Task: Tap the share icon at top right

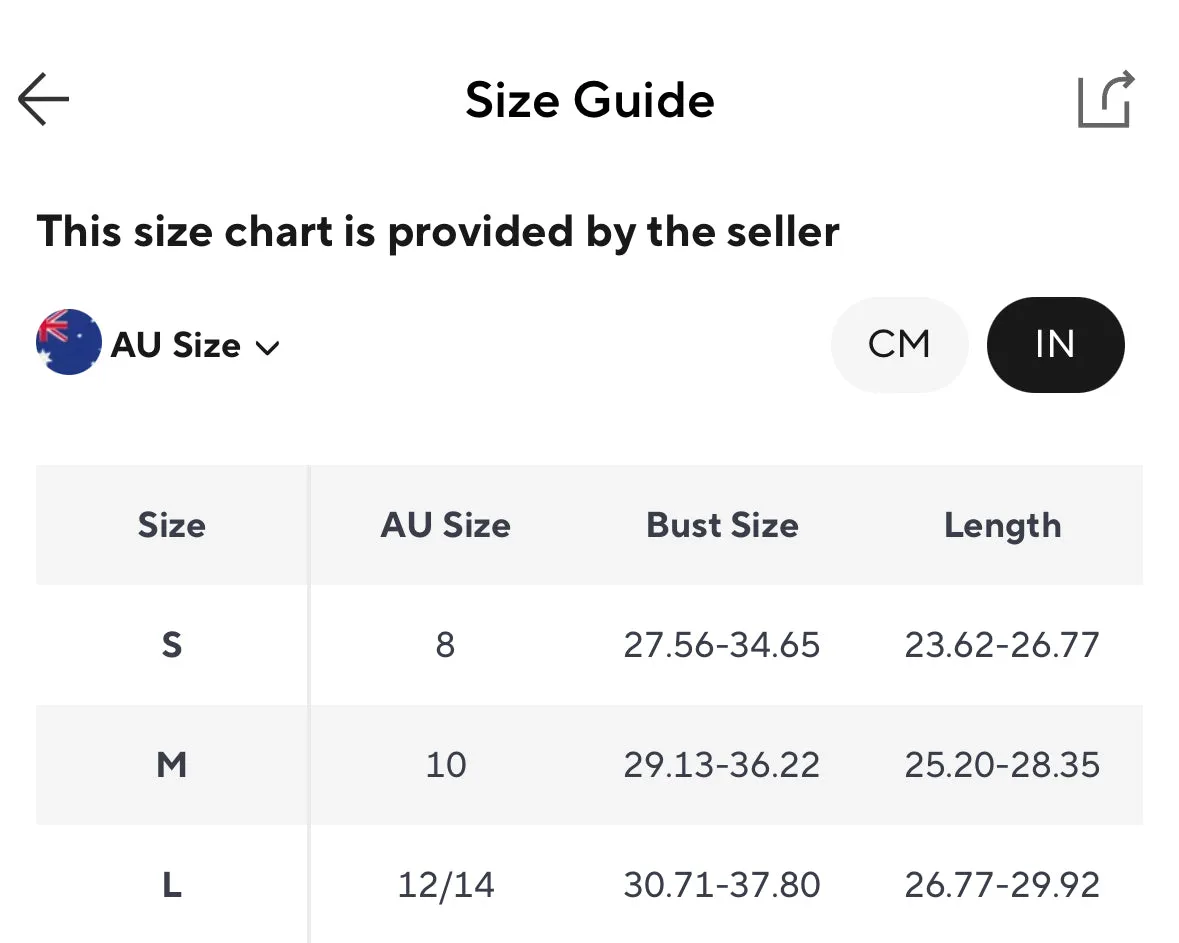Action: 1105,99
